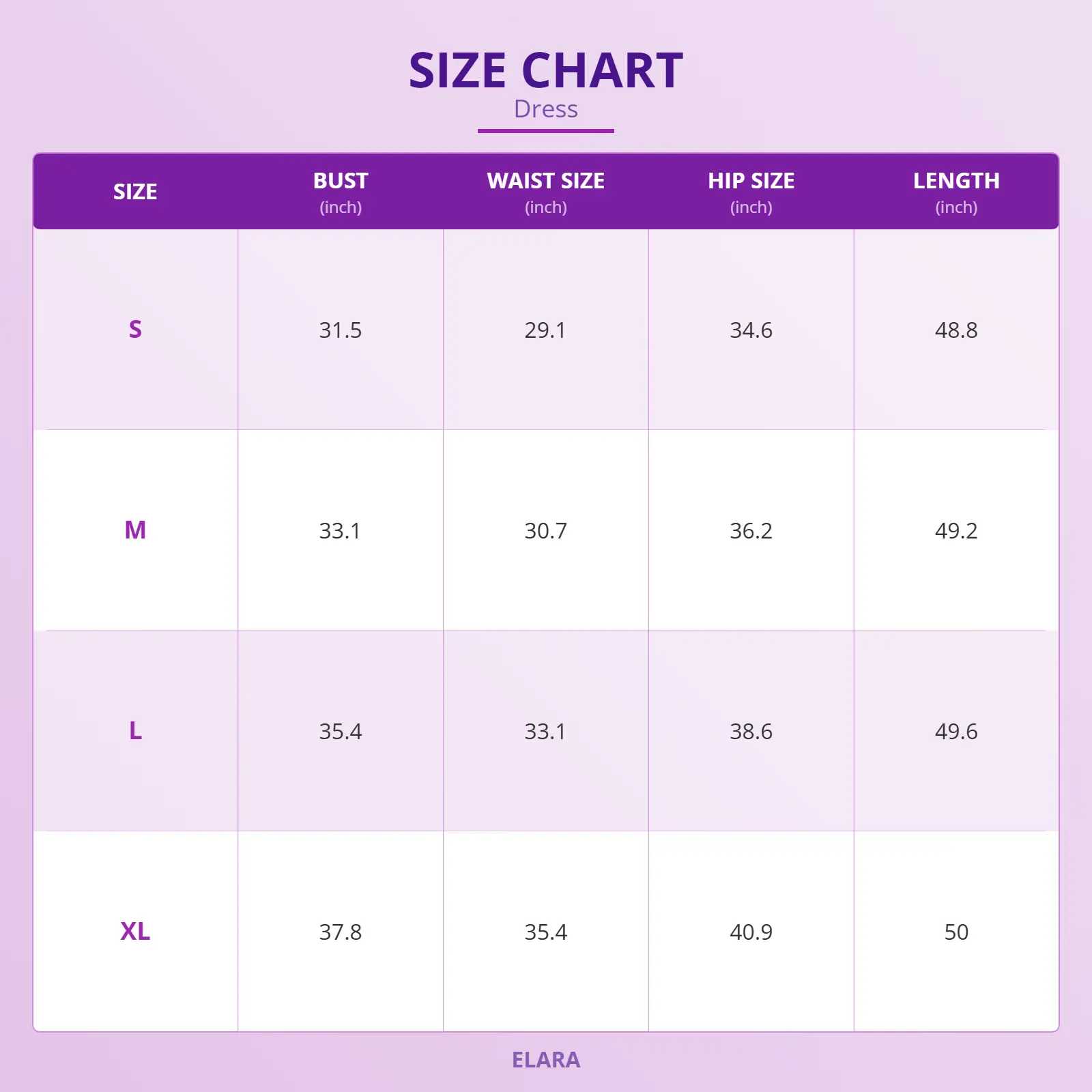The image size is (1092, 1092).
Task: Select the 29.1 waist value for S
Action: click(x=545, y=330)
